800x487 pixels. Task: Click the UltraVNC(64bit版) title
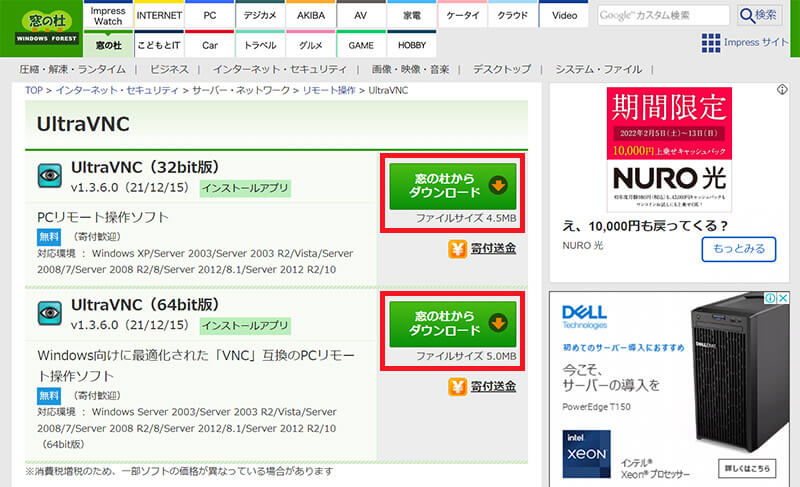pos(145,305)
